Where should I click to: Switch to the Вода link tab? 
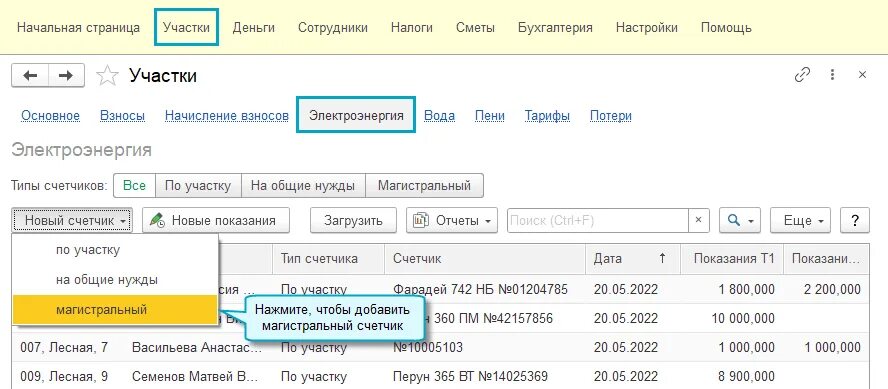(x=439, y=116)
